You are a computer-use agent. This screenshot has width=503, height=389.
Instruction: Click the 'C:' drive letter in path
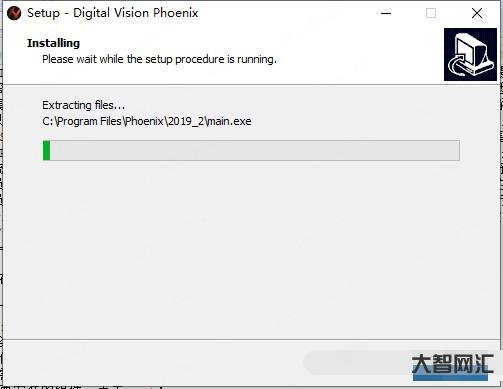click(x=48, y=121)
